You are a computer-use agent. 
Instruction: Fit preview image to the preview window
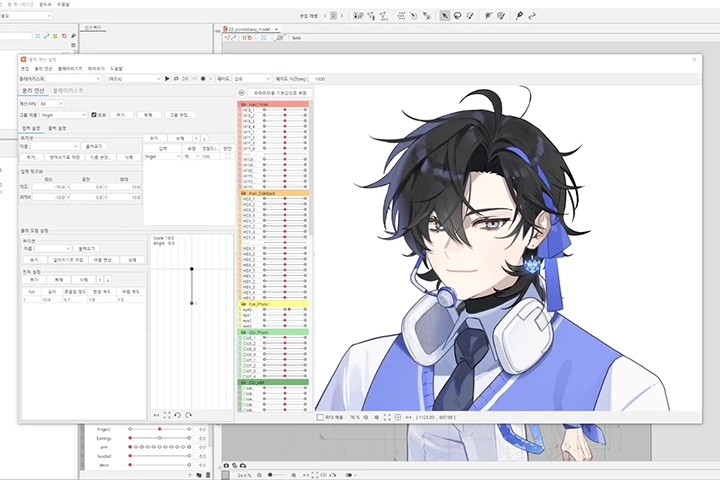[x=387, y=418]
